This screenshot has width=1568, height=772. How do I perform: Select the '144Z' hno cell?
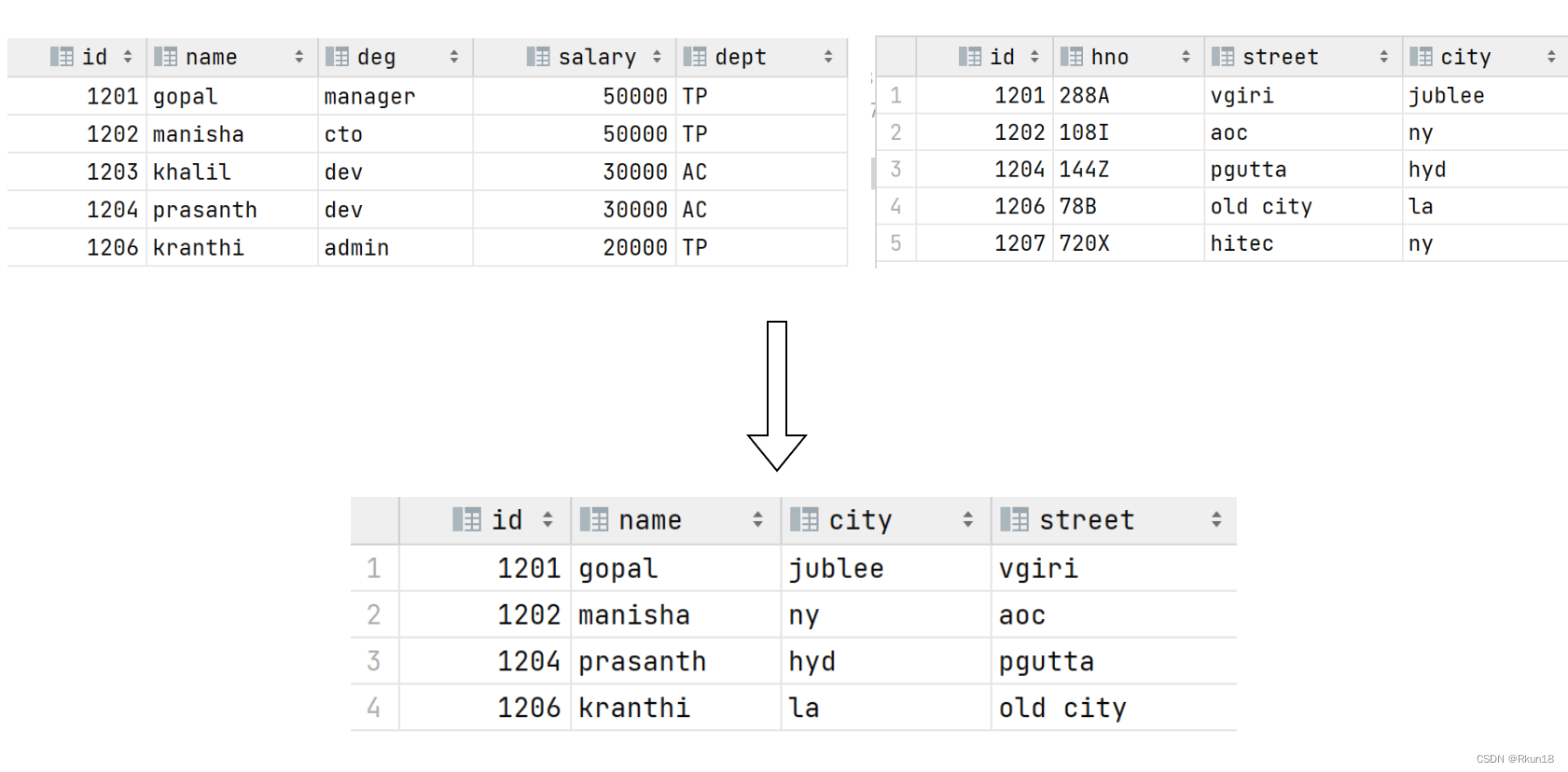[1129, 169]
